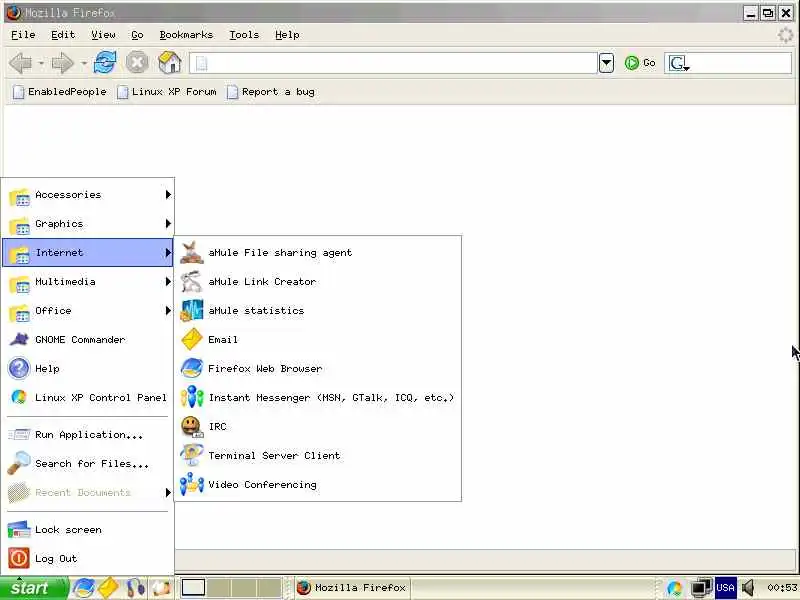Launch aMule File sharing agent

(318, 253)
